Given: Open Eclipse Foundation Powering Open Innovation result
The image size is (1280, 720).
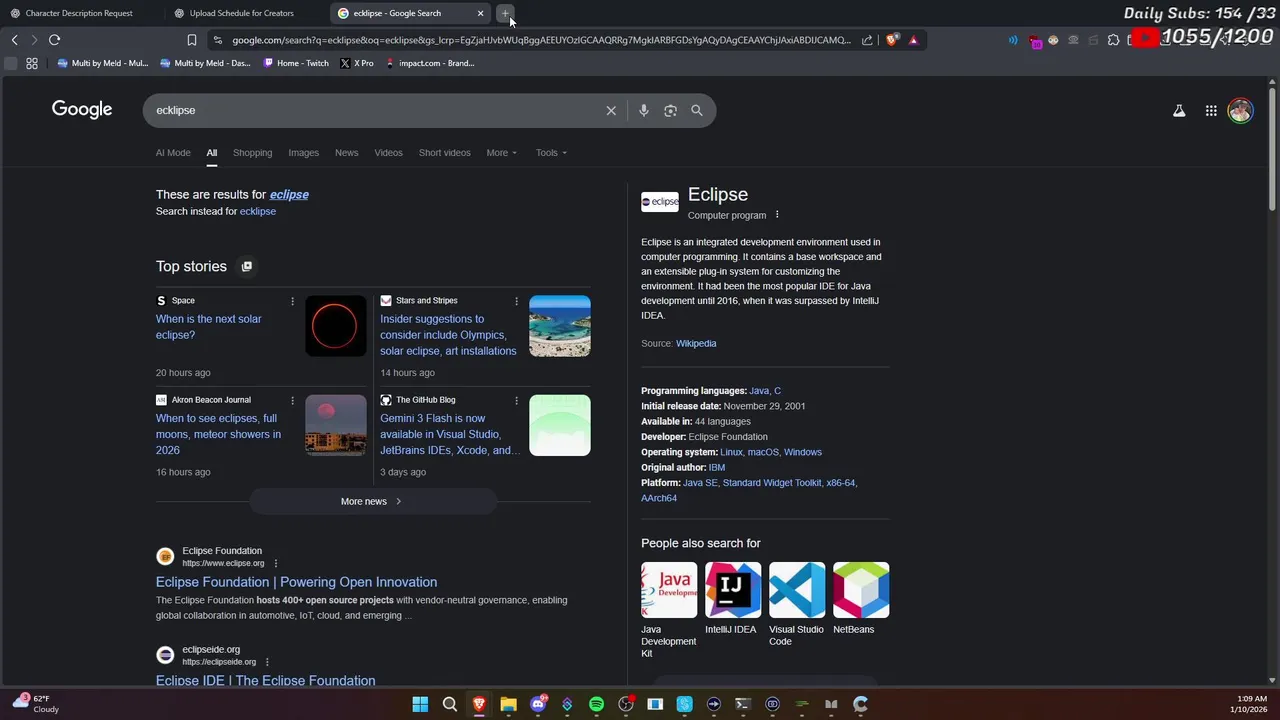Looking at the screenshot, I should (x=296, y=582).
